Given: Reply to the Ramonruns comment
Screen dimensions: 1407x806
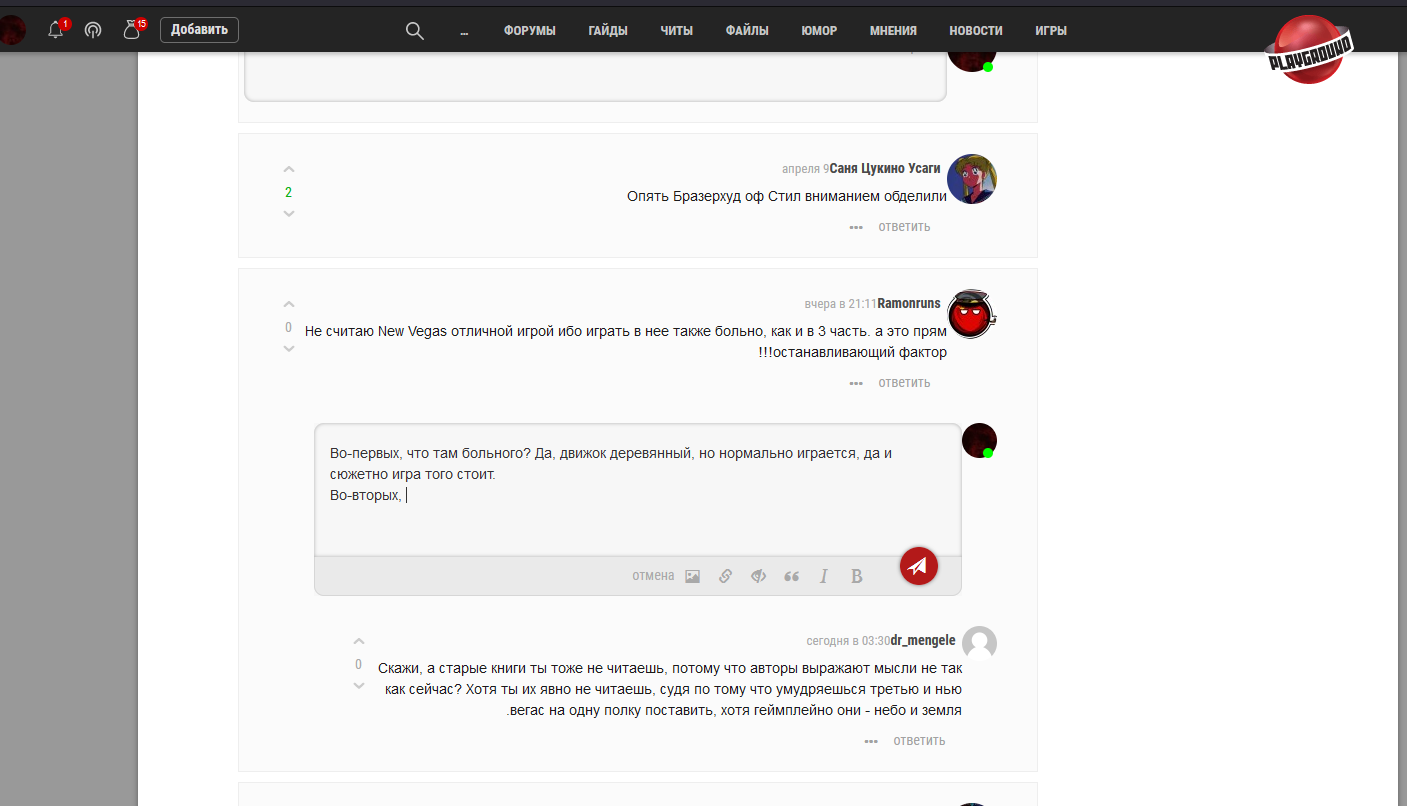Looking at the screenshot, I should (904, 383).
